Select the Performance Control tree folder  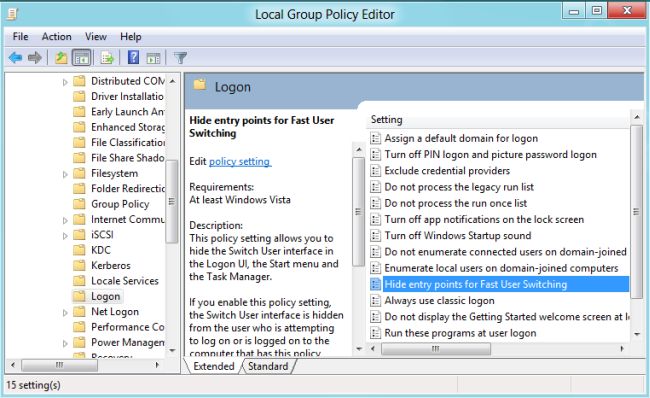click(127, 327)
